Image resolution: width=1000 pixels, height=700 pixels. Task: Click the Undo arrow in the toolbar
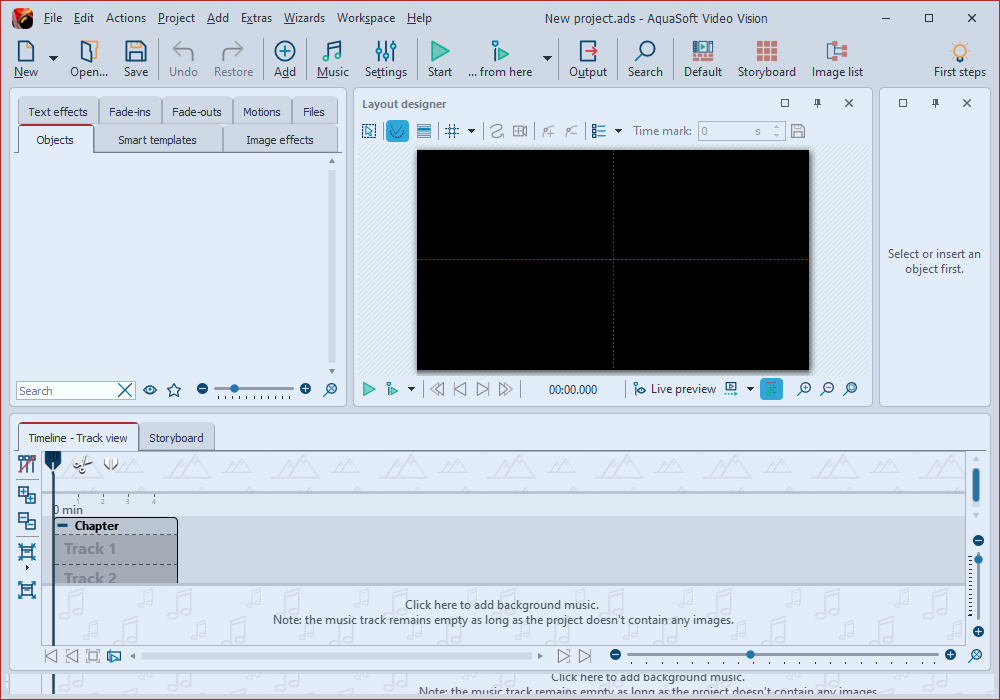pyautogui.click(x=183, y=58)
